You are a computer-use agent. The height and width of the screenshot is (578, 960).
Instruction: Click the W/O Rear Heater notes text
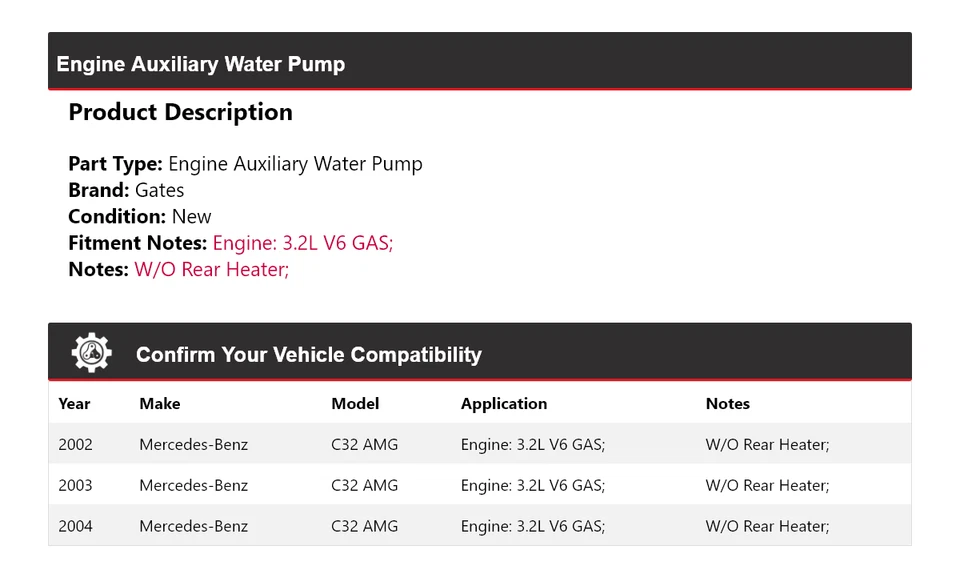[211, 269]
